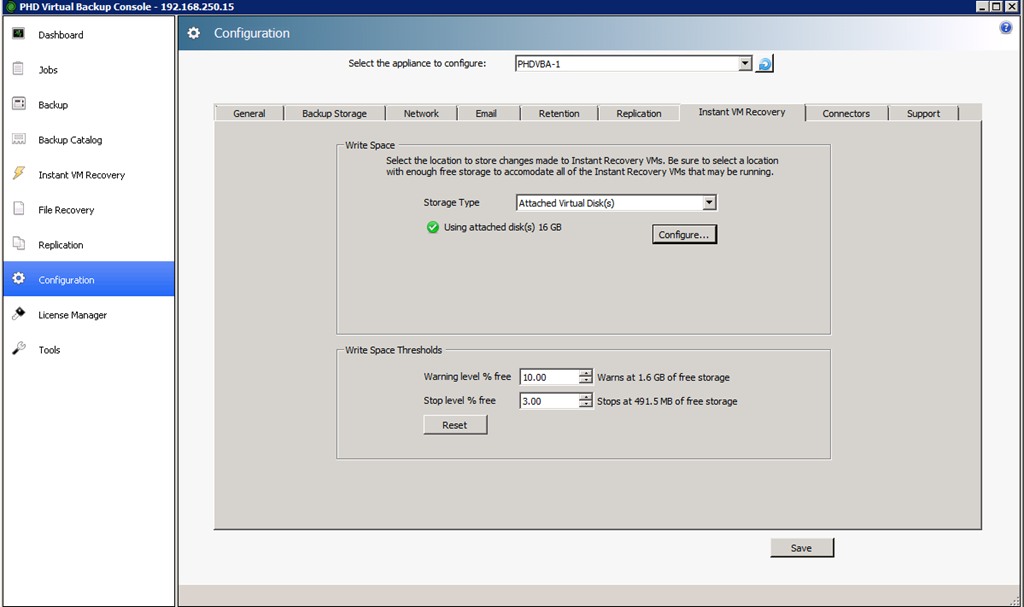Click the Tools wrench icon
The height and width of the screenshot is (607, 1024).
[x=18, y=349]
